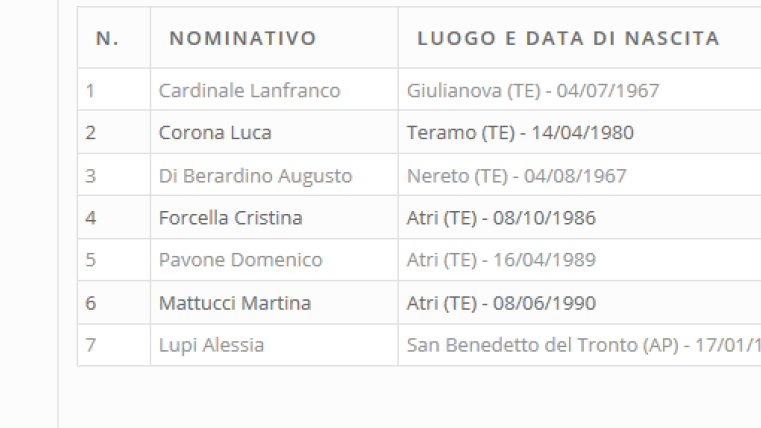Select the Atri (TE) - 08/06/1990 cell
761x428 pixels.
tap(501, 303)
